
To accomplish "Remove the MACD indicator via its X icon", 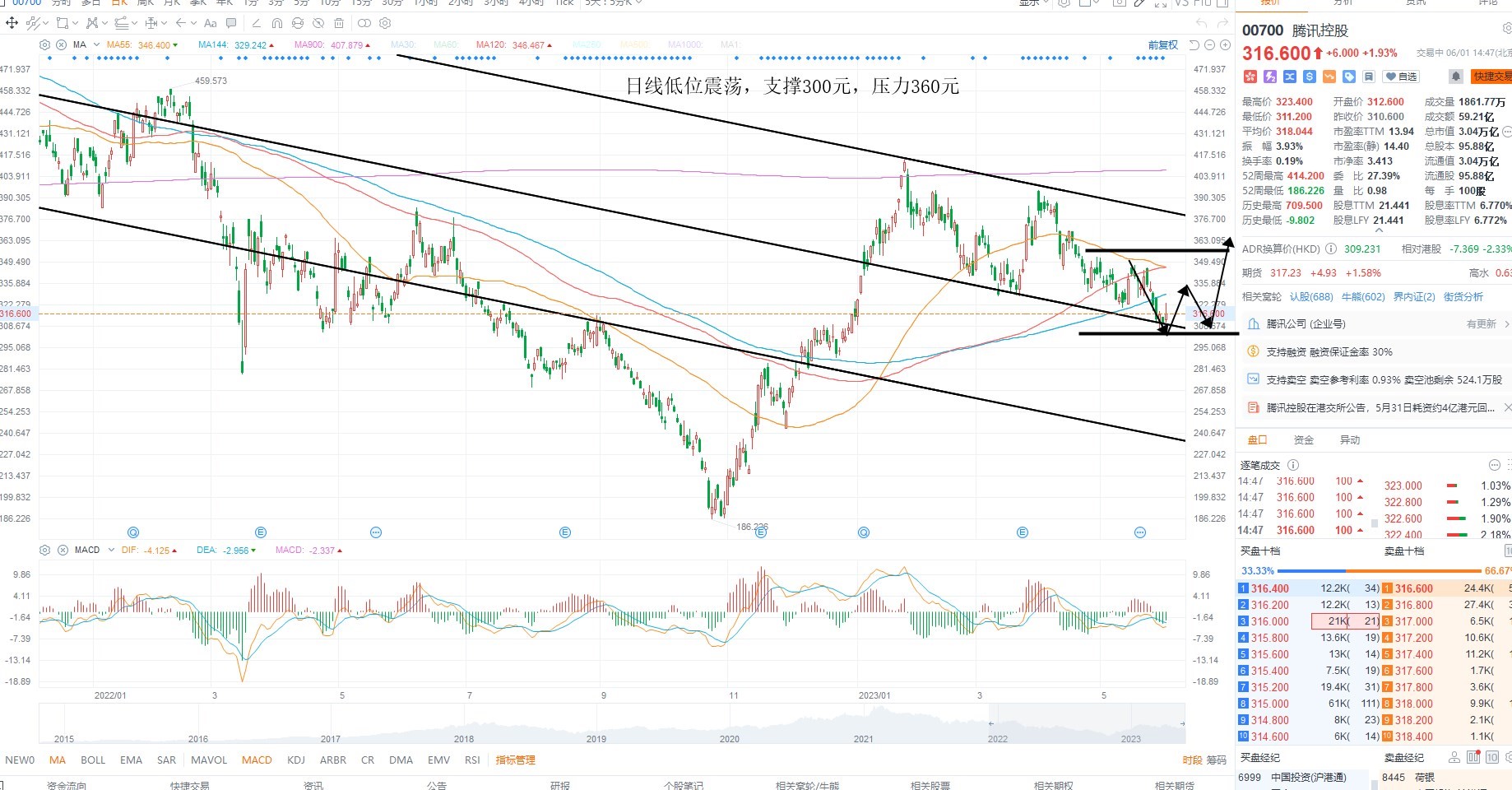I will [x=63, y=550].
